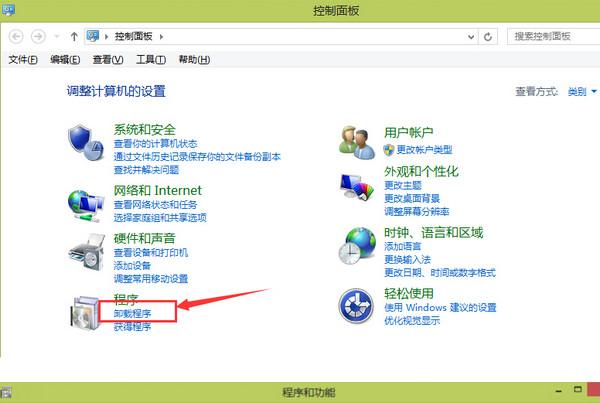Click 查看你的计算机状态 link
Image resolution: width=600 pixels, height=403 pixels.
point(155,144)
